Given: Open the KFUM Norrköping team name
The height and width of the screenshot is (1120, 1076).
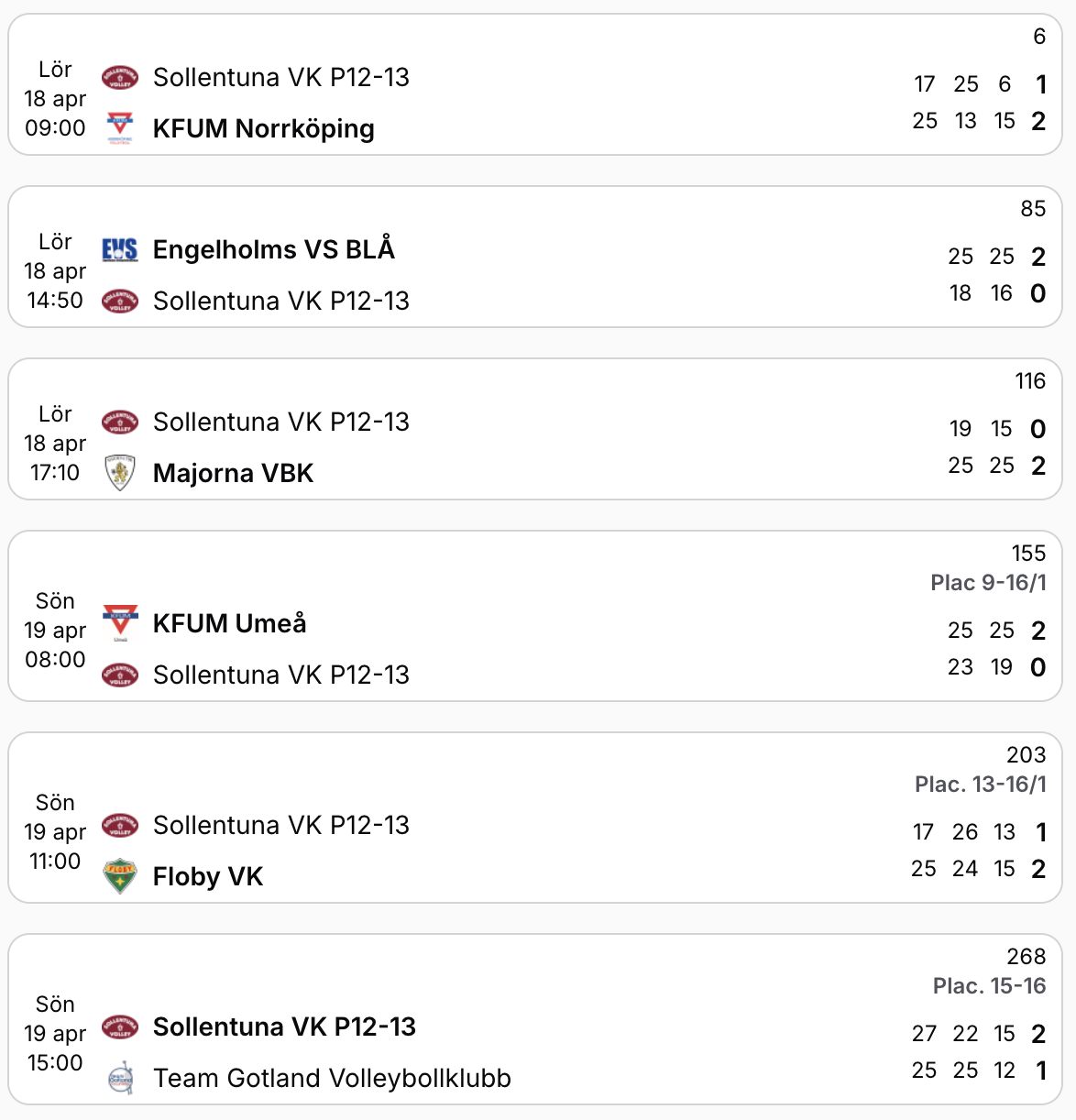Looking at the screenshot, I should click(263, 128).
